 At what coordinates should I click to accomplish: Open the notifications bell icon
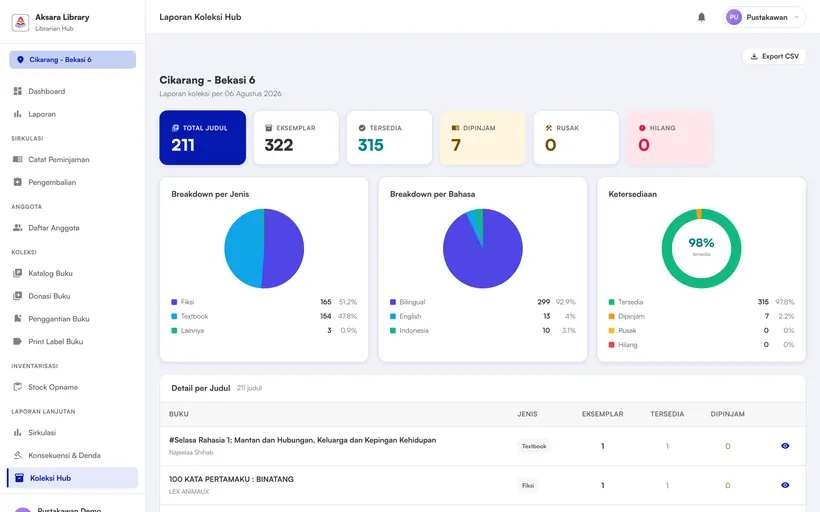(701, 17)
